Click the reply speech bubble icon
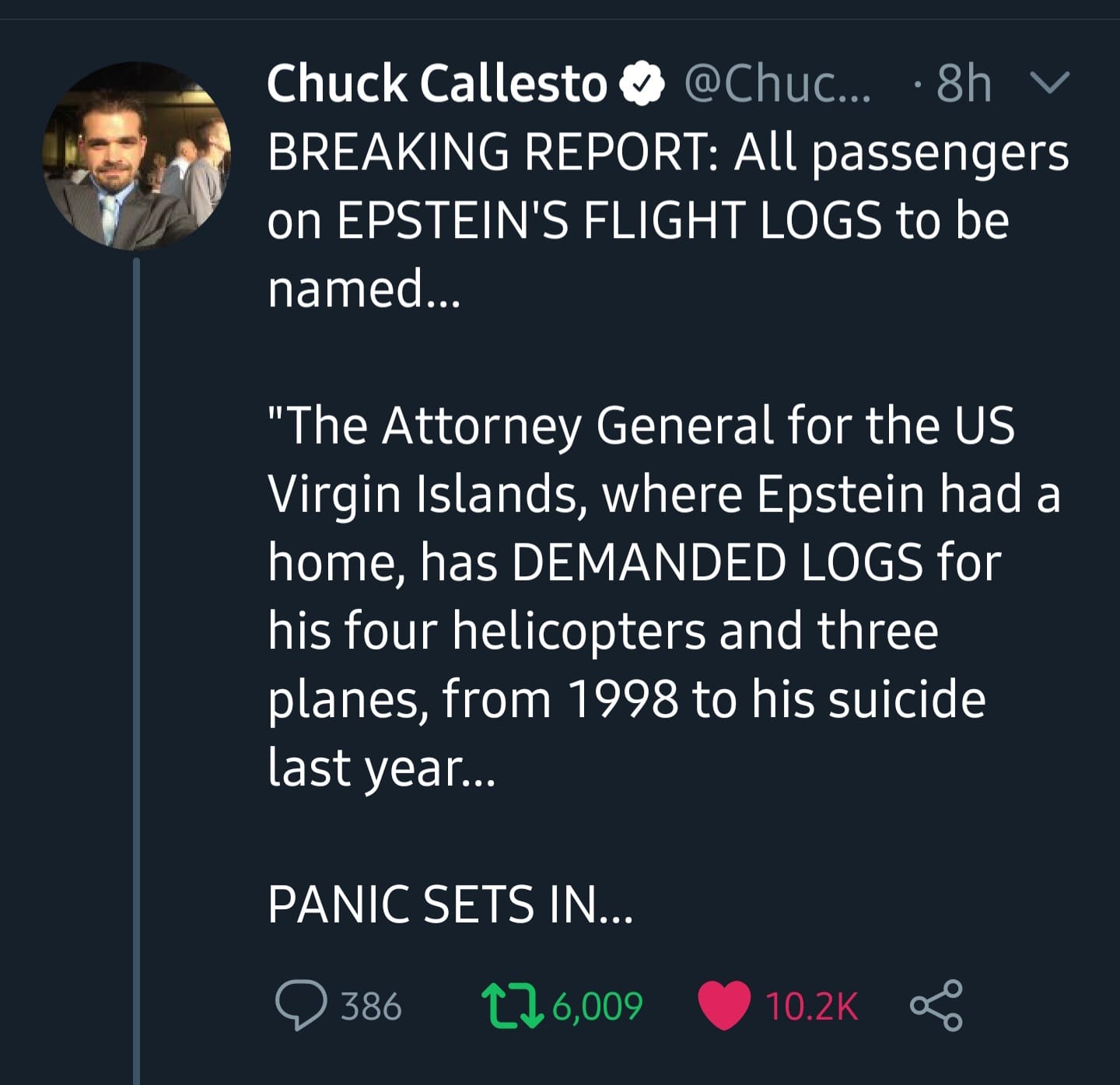 pyautogui.click(x=300, y=1006)
